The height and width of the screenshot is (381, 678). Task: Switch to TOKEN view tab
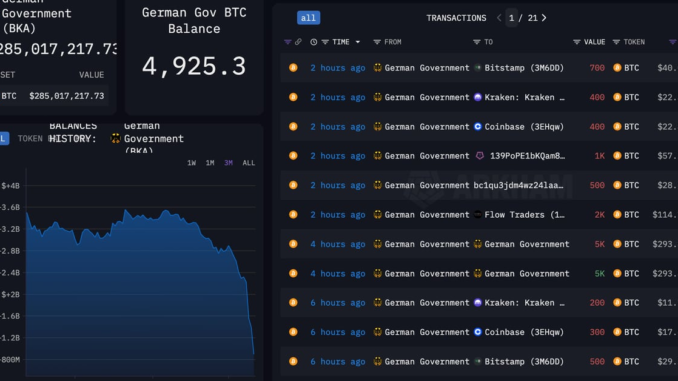[30, 138]
